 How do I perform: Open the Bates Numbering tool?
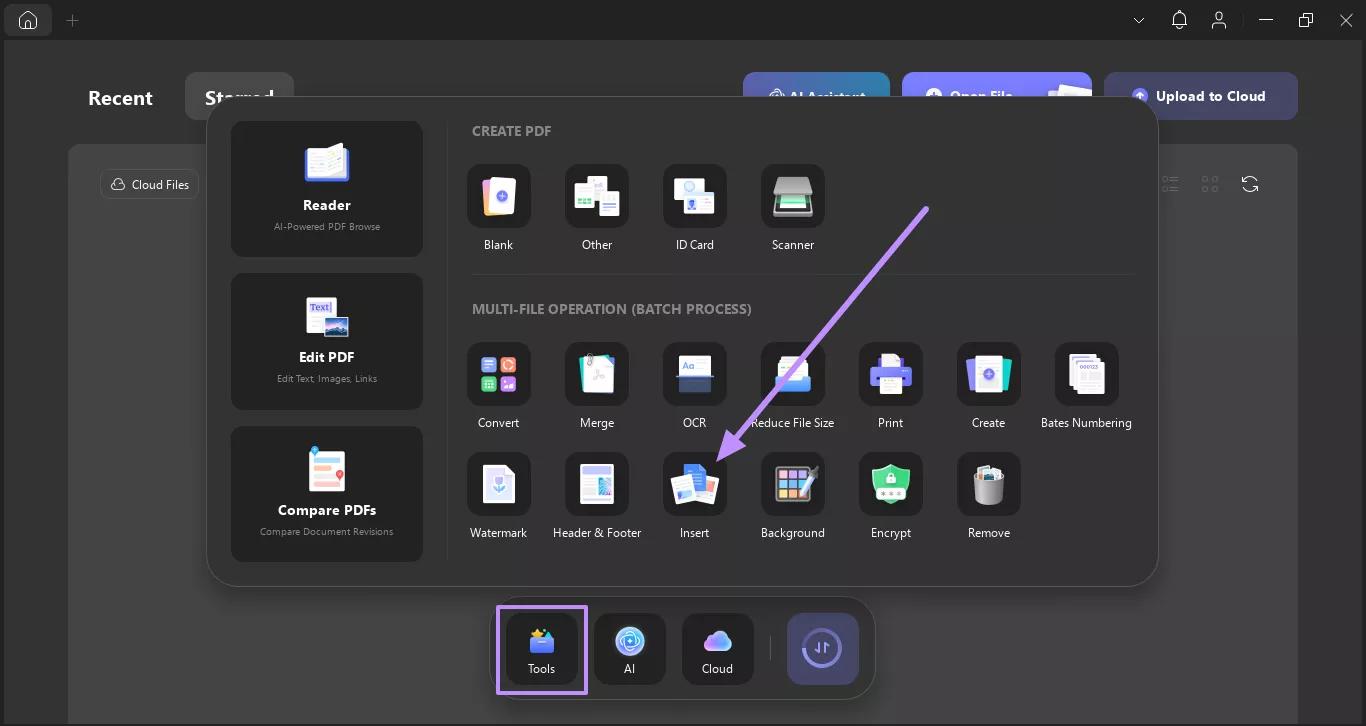click(1087, 374)
